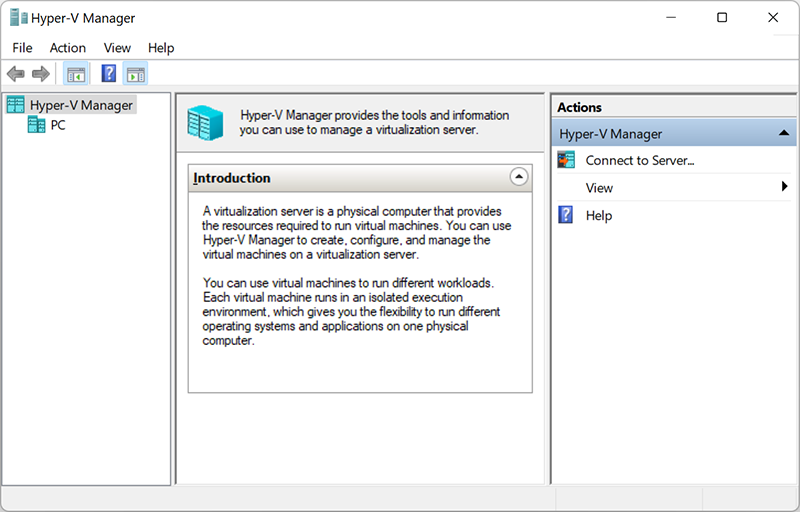Open the Action menu
800x512 pixels.
pos(68,48)
